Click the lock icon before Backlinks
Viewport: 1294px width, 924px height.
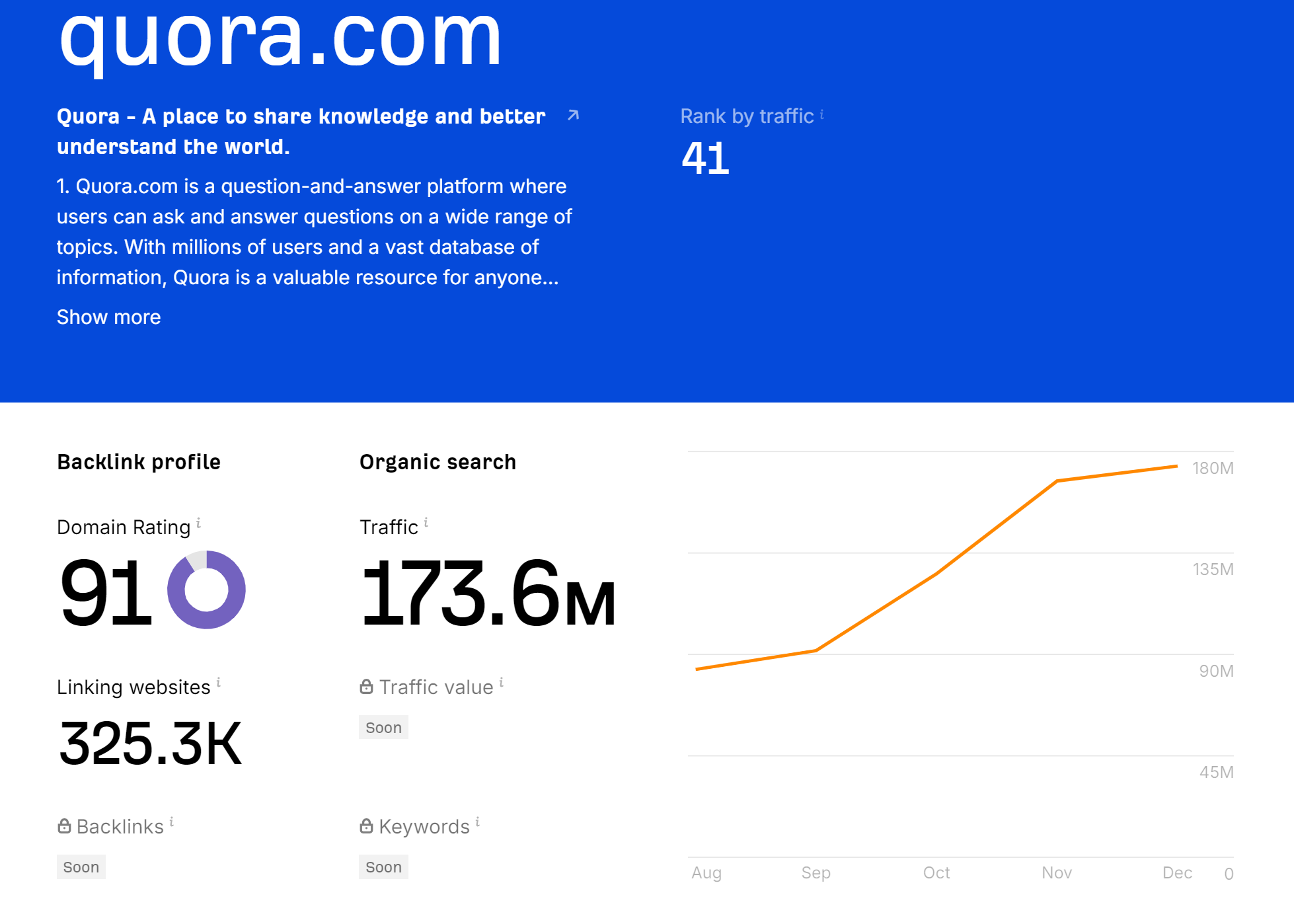tap(64, 826)
